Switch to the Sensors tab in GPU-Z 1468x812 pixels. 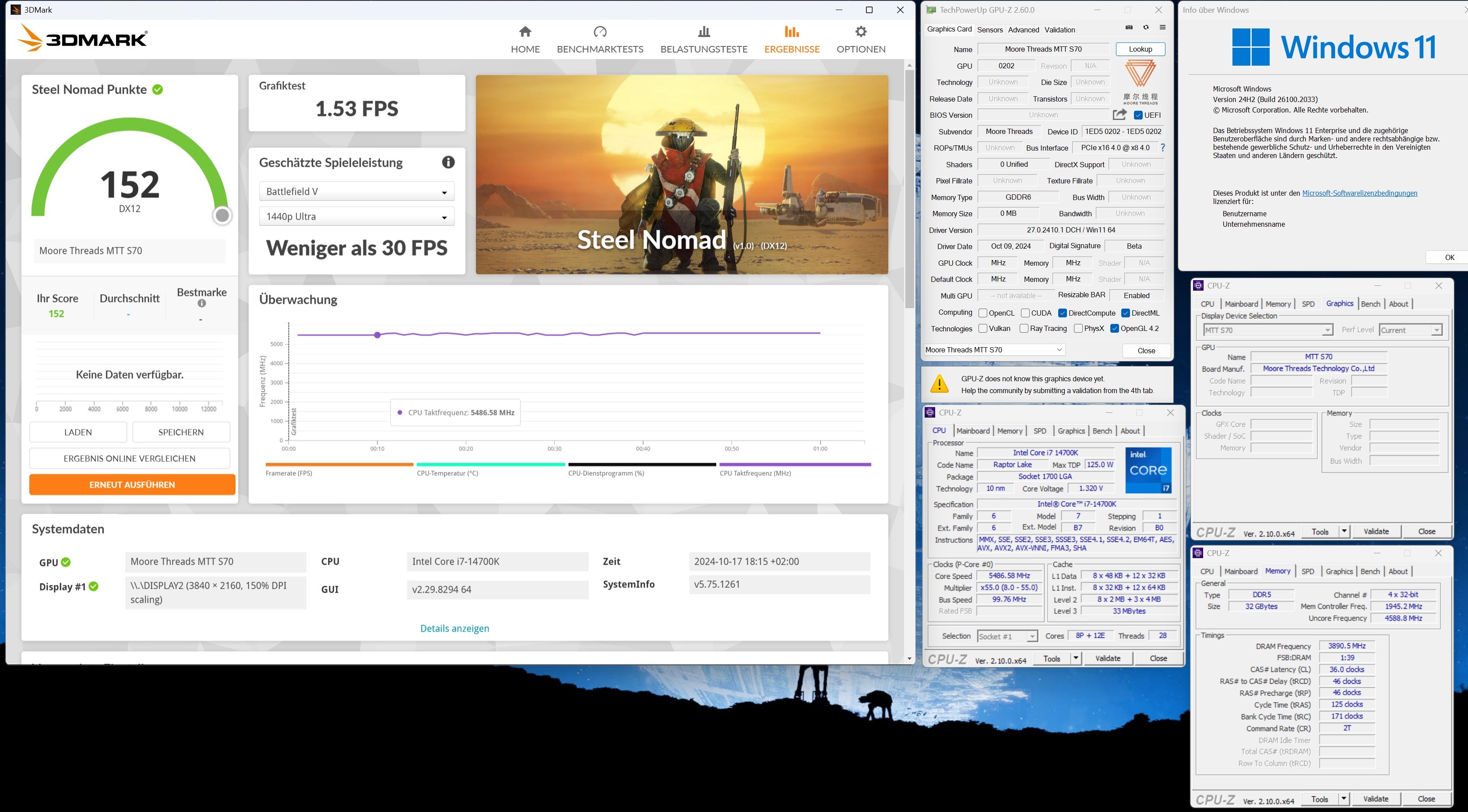point(989,30)
